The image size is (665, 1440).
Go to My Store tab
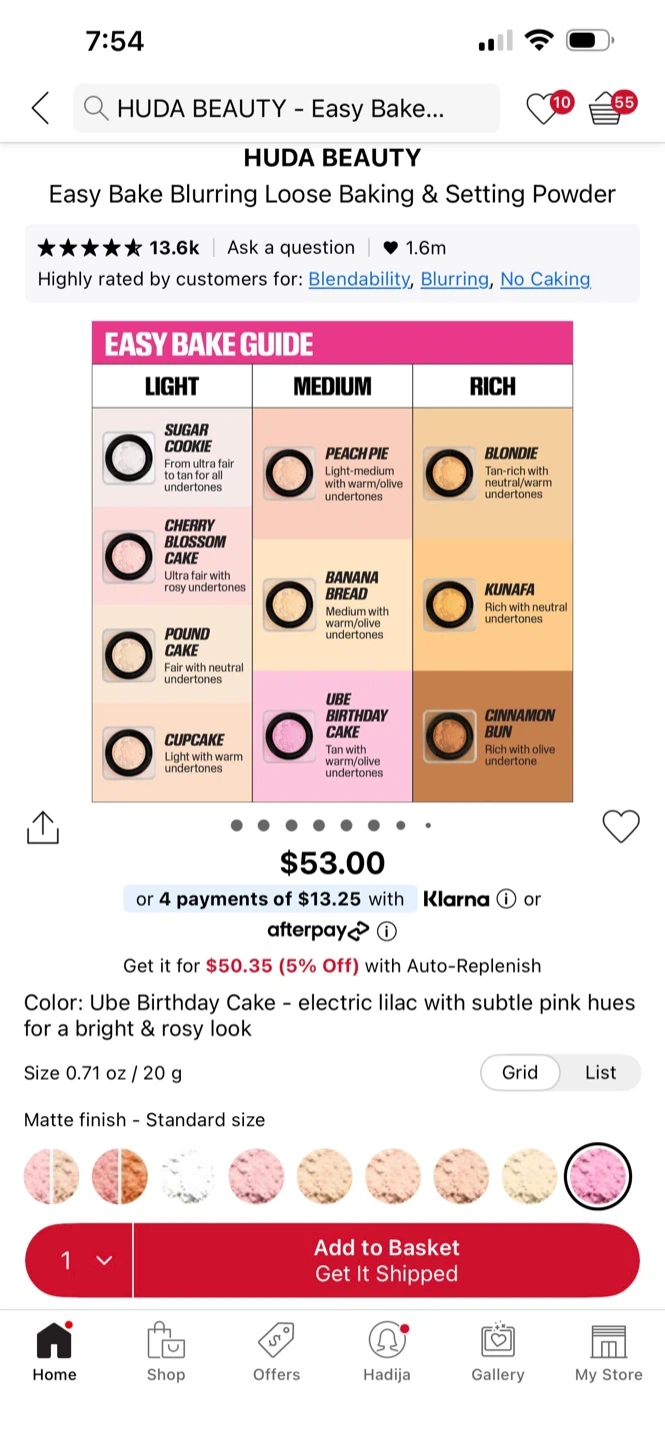coord(608,1352)
